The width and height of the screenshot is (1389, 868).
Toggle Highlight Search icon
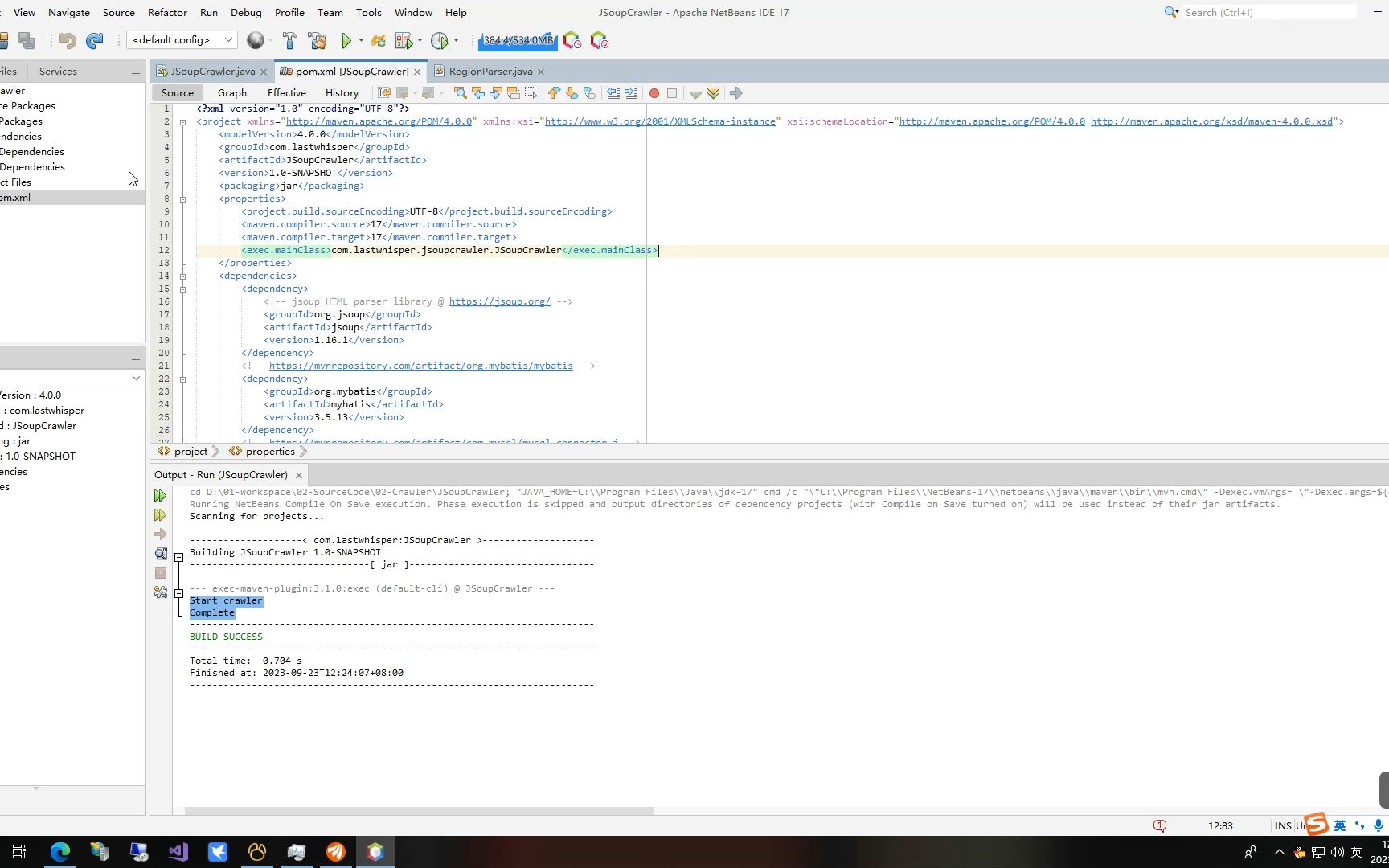tap(514, 93)
